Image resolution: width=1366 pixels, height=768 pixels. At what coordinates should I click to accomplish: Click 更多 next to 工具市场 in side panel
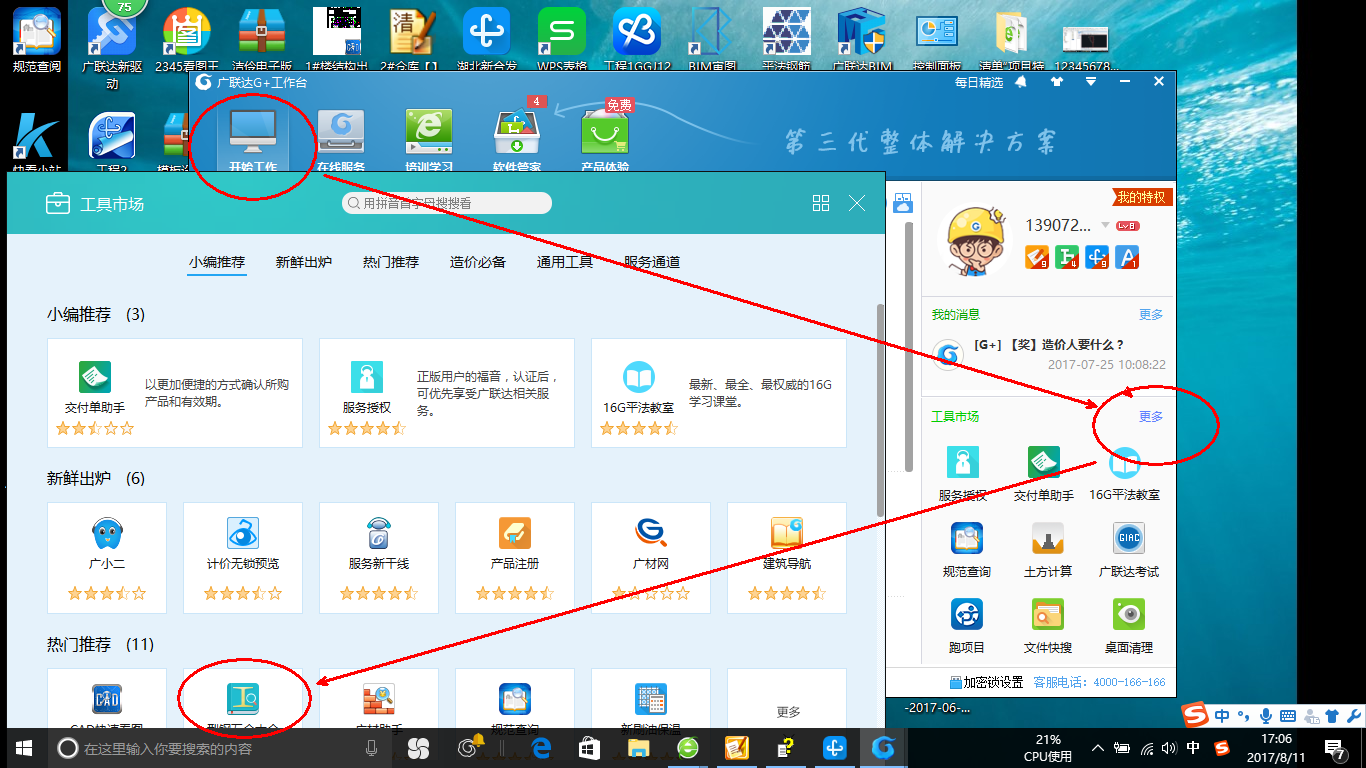tap(1151, 417)
